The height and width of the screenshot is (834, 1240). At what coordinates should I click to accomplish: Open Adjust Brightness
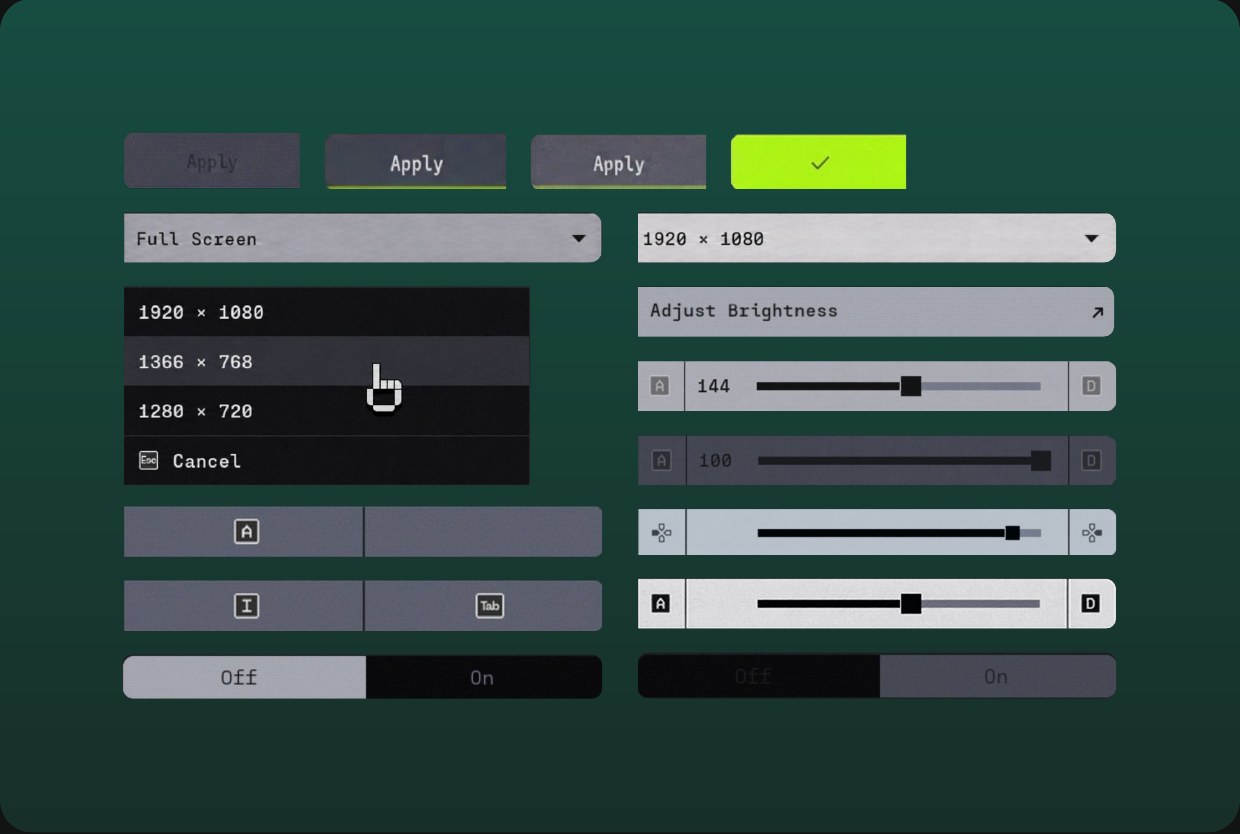click(x=876, y=311)
